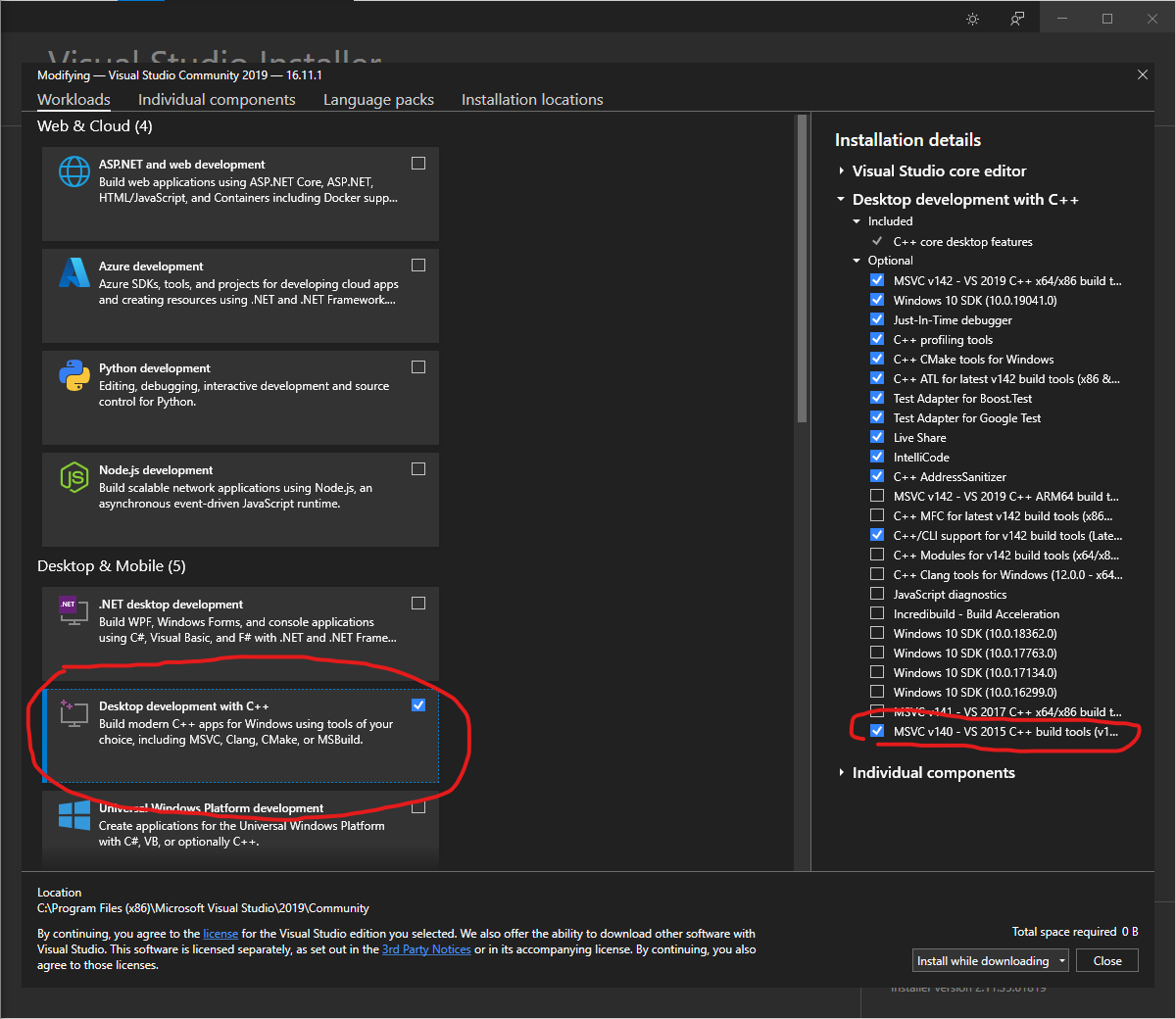
Task: Uncheck IntelliCode component
Action: [877, 457]
